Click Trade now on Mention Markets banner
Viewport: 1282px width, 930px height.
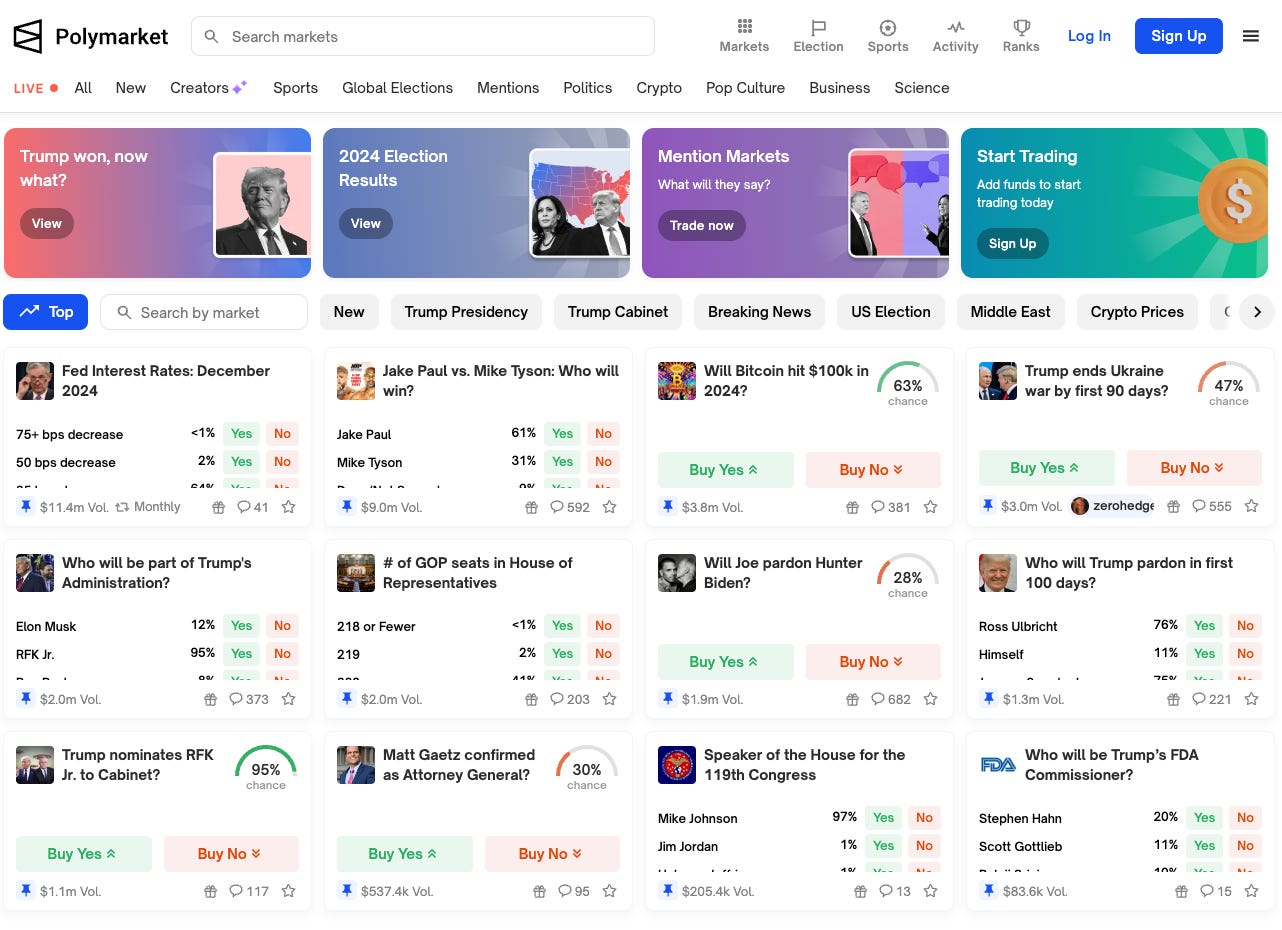pyautogui.click(x=701, y=225)
